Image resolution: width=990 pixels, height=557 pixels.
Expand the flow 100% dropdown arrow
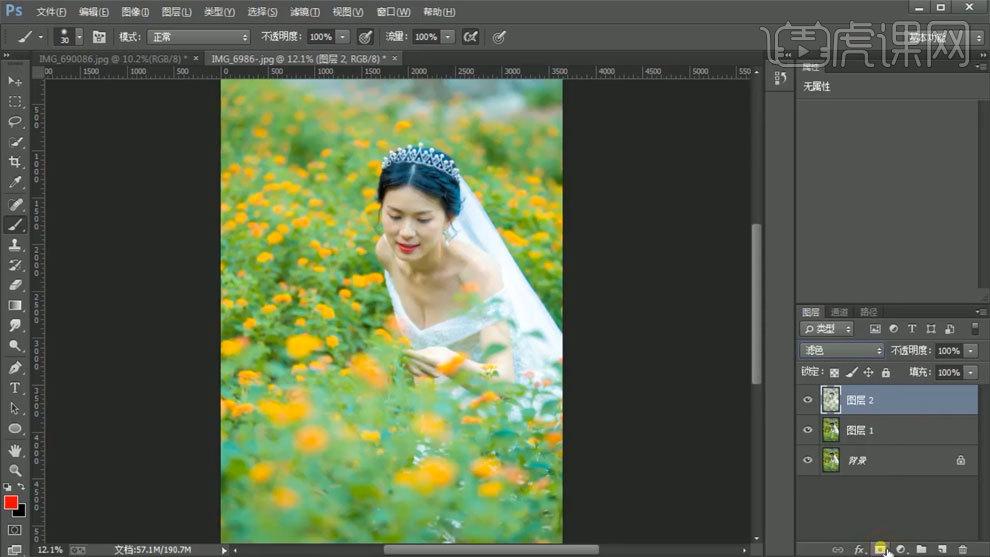(448, 37)
